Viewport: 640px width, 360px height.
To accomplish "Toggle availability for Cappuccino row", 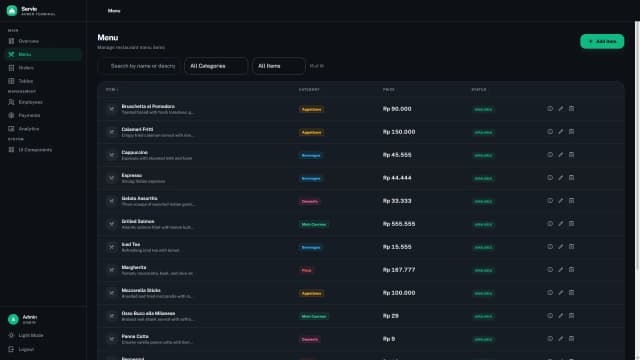I will [x=550, y=155].
